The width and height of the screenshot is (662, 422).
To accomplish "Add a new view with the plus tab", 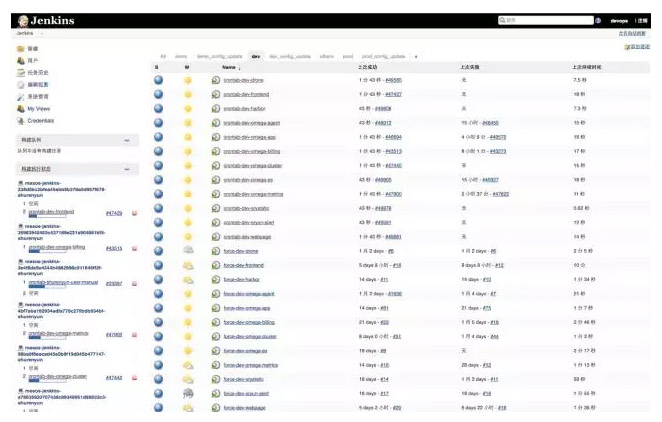I will [416, 57].
